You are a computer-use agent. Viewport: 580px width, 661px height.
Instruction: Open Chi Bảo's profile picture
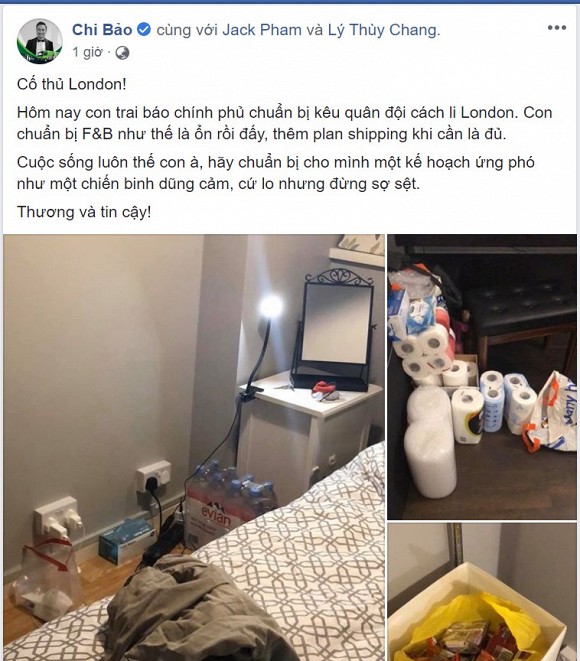coord(40,41)
